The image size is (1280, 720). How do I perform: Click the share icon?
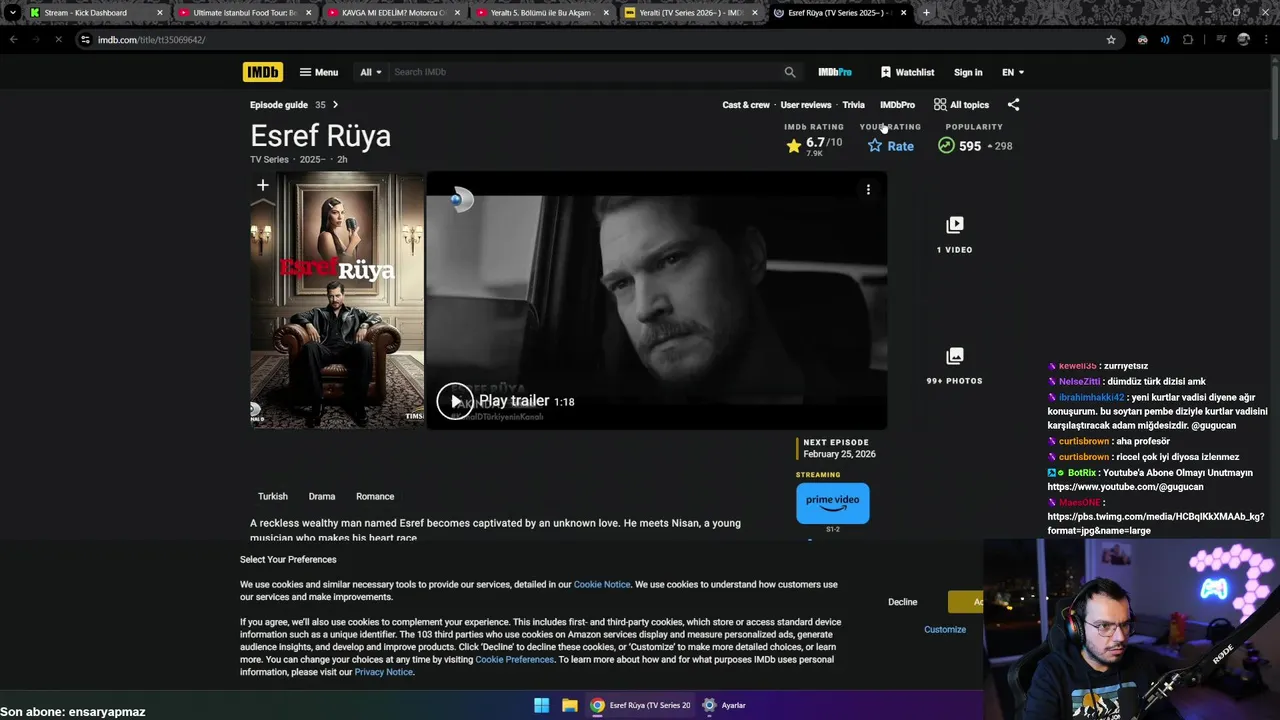point(1013,105)
